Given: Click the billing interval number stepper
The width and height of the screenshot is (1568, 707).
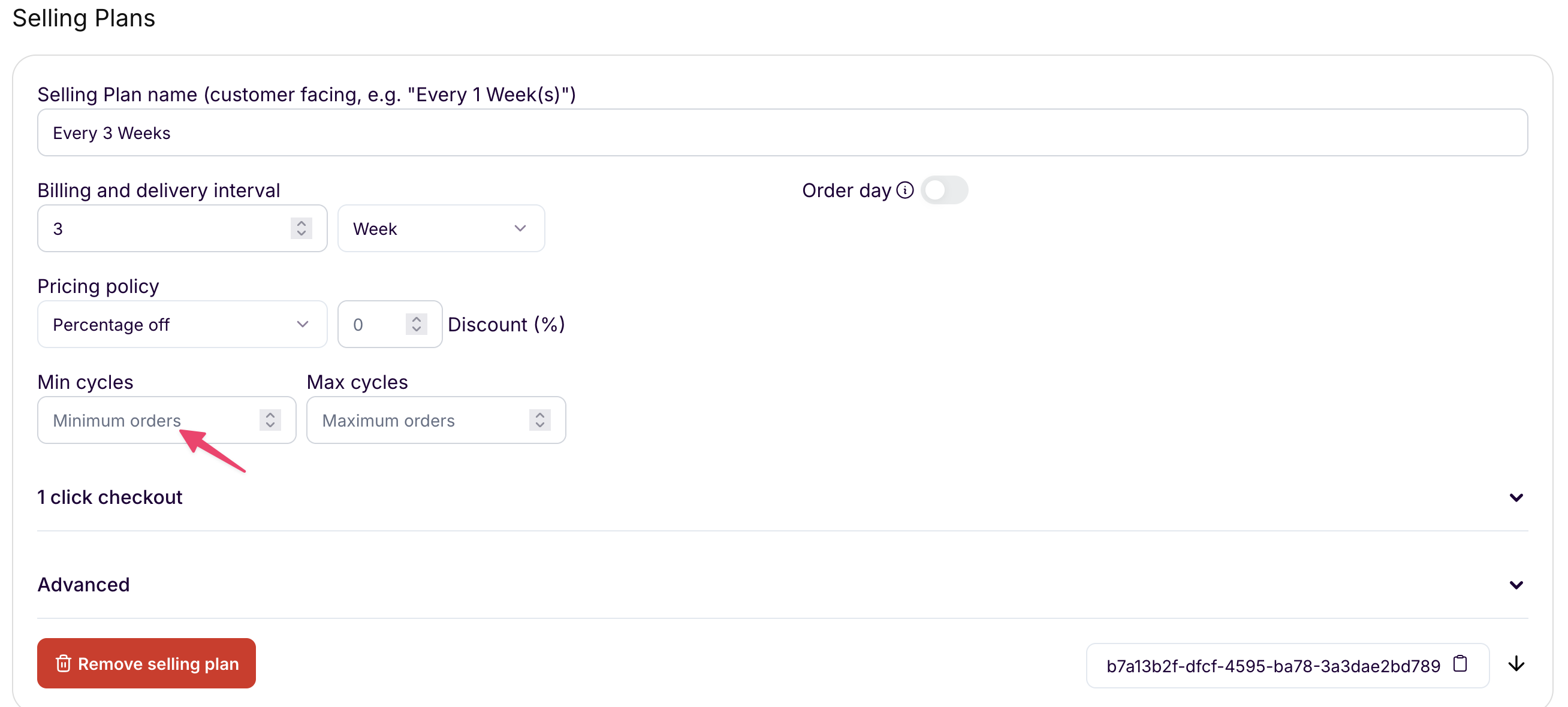Looking at the screenshot, I should 301,229.
